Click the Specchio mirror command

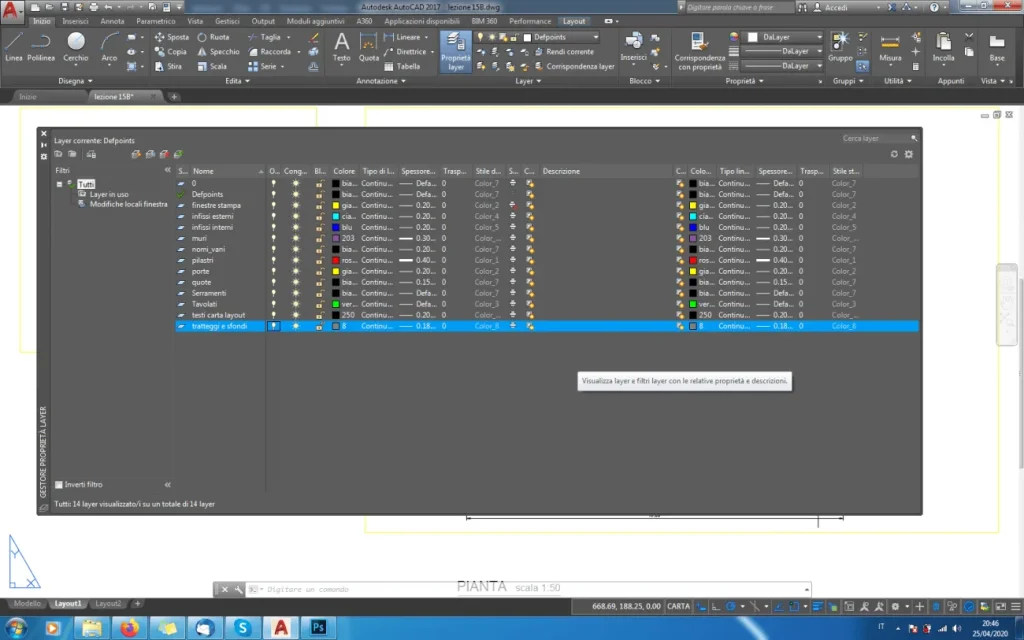(x=218, y=52)
